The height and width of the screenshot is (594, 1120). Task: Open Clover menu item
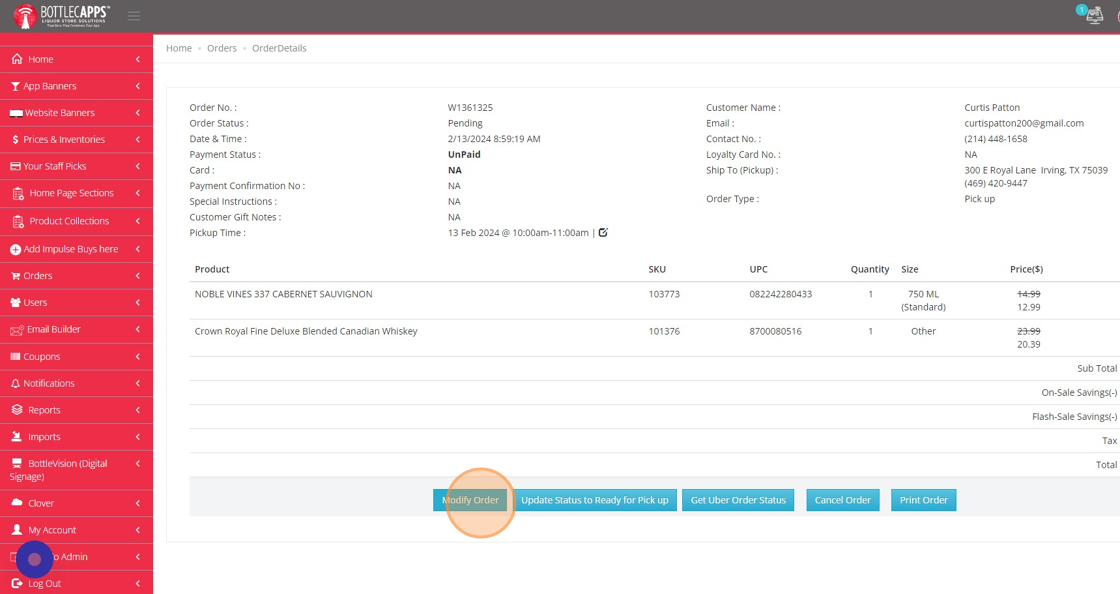tap(76, 503)
